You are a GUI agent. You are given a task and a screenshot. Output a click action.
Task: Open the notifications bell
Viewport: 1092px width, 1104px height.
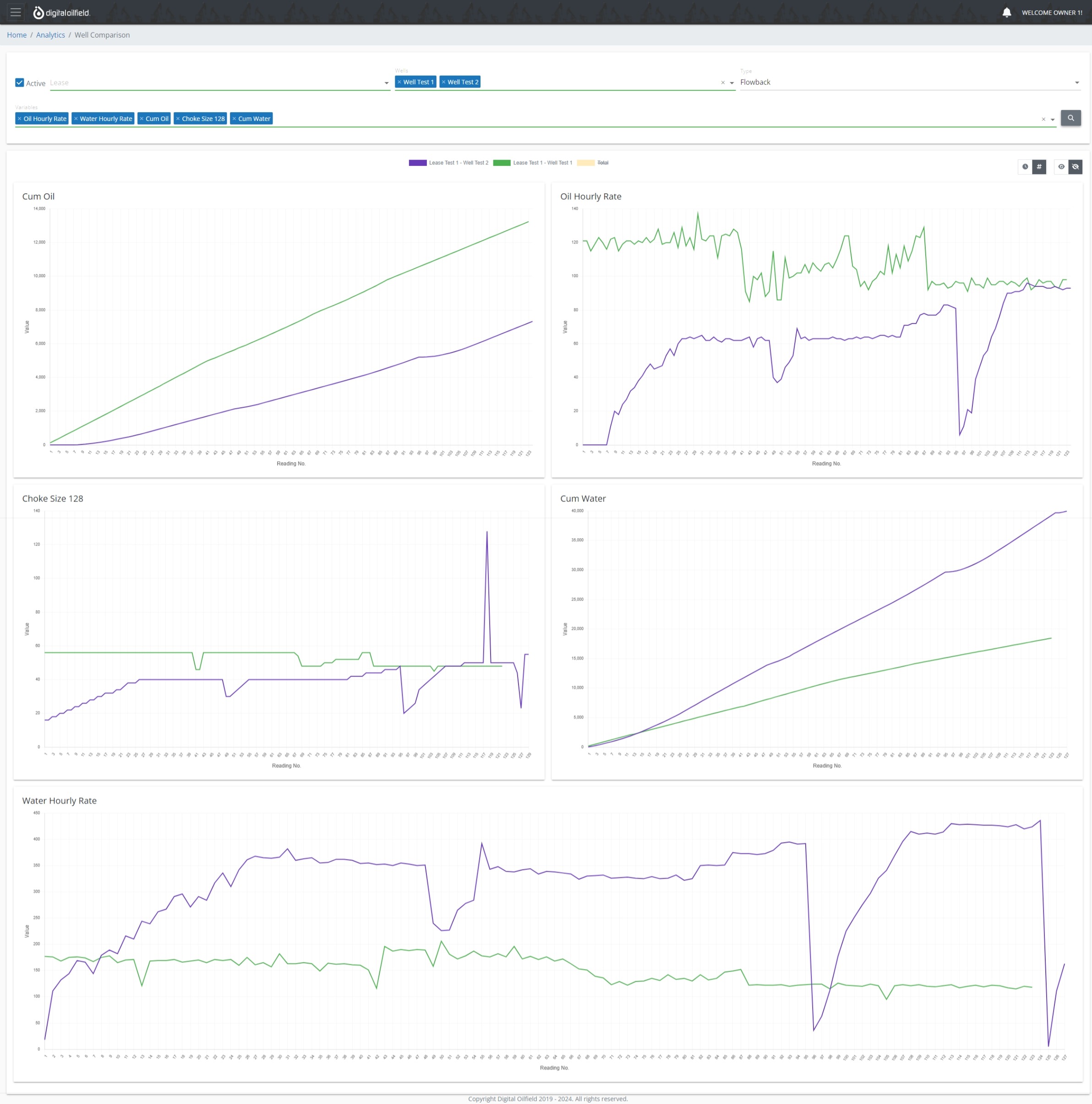click(1006, 12)
